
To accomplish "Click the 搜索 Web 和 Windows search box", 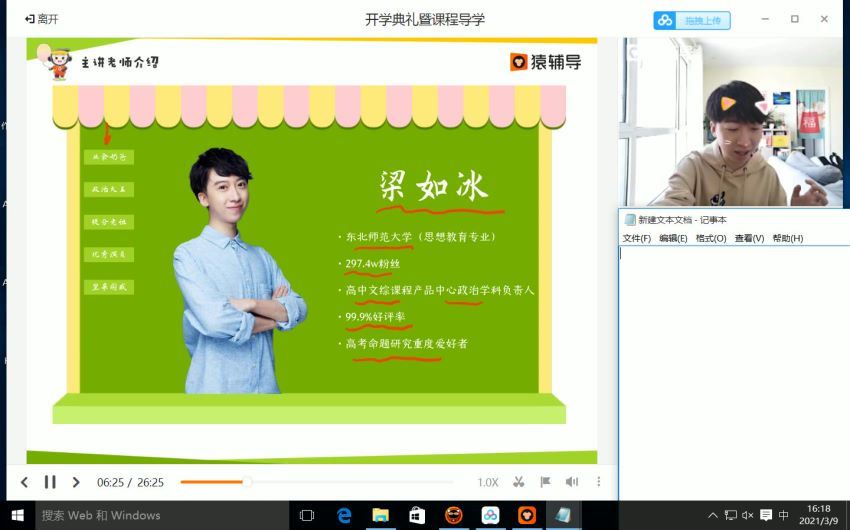I will 162,515.
